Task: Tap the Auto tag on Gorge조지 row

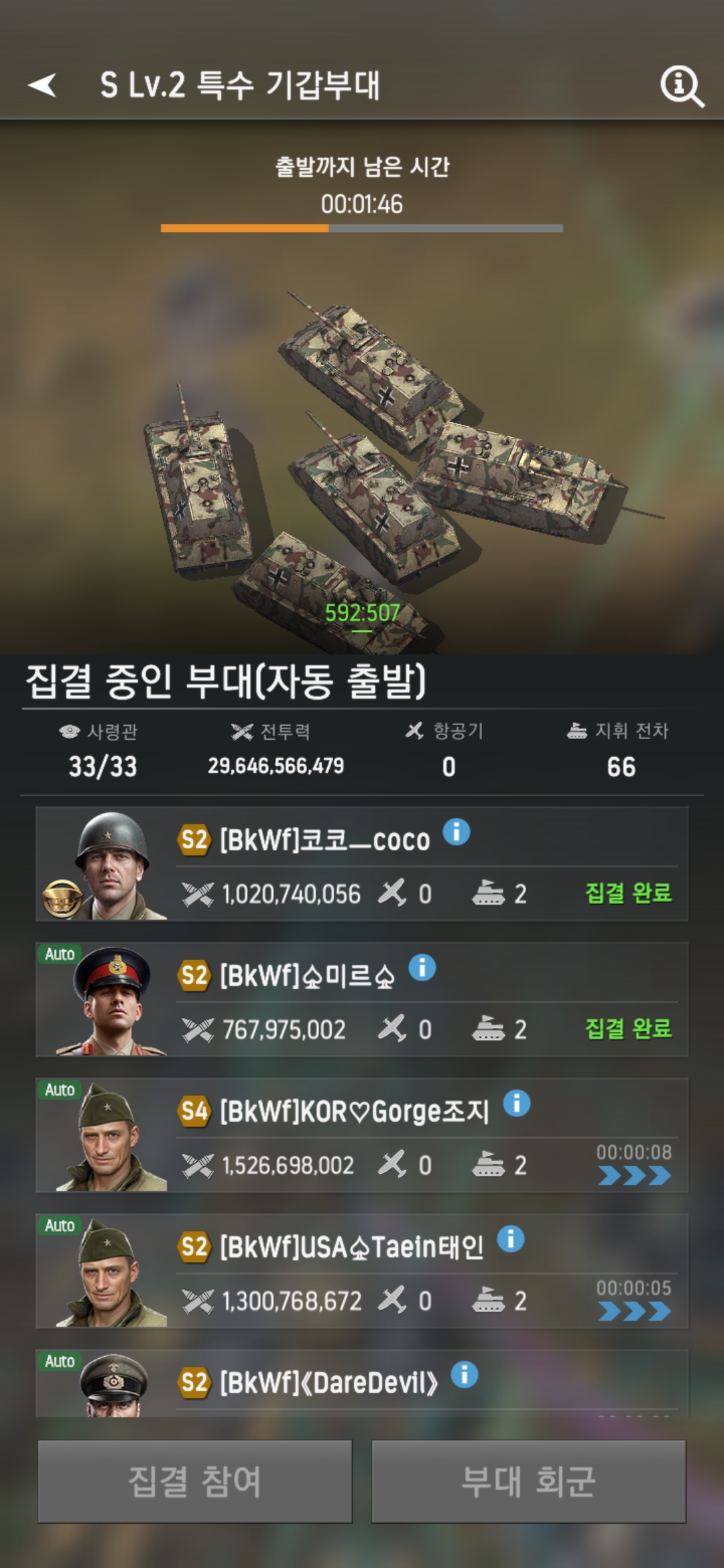Action: (60, 1090)
